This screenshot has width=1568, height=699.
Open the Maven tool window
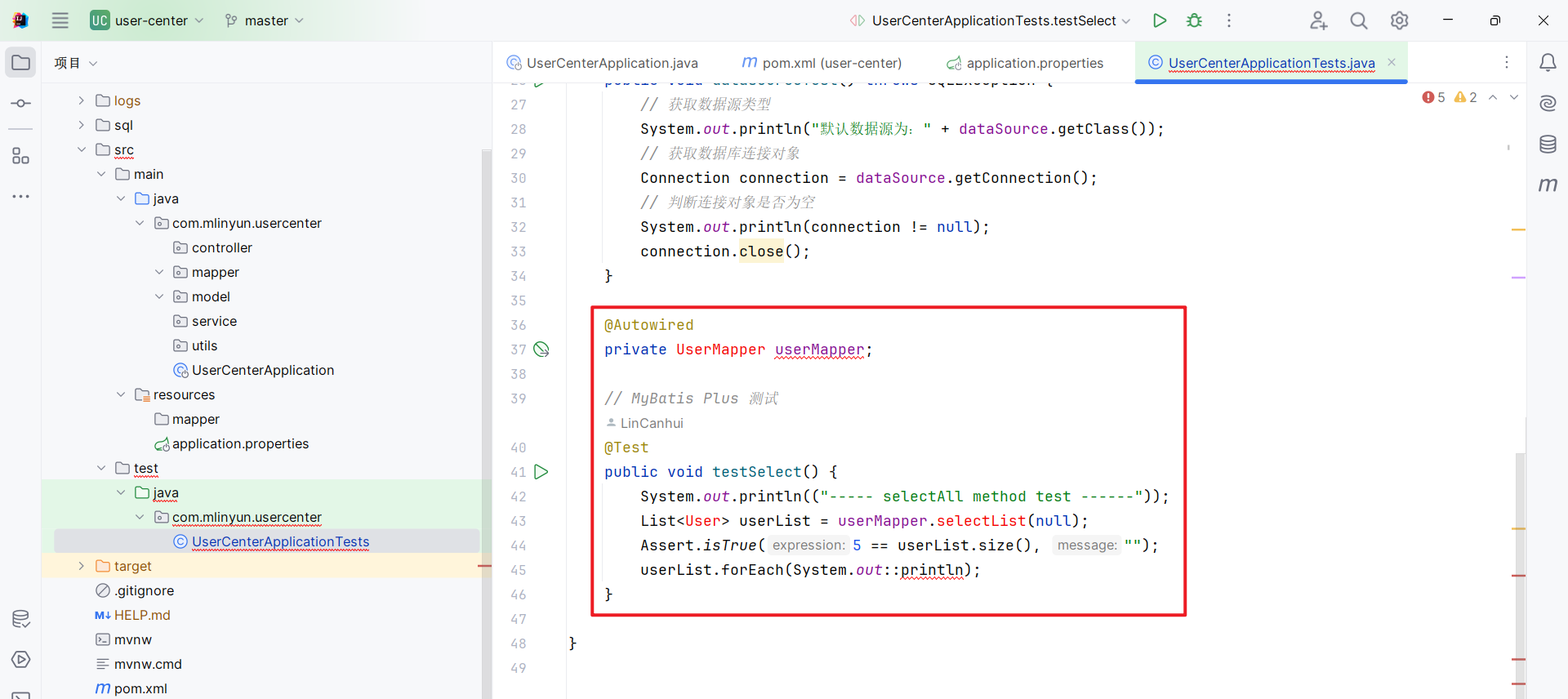tap(1548, 185)
